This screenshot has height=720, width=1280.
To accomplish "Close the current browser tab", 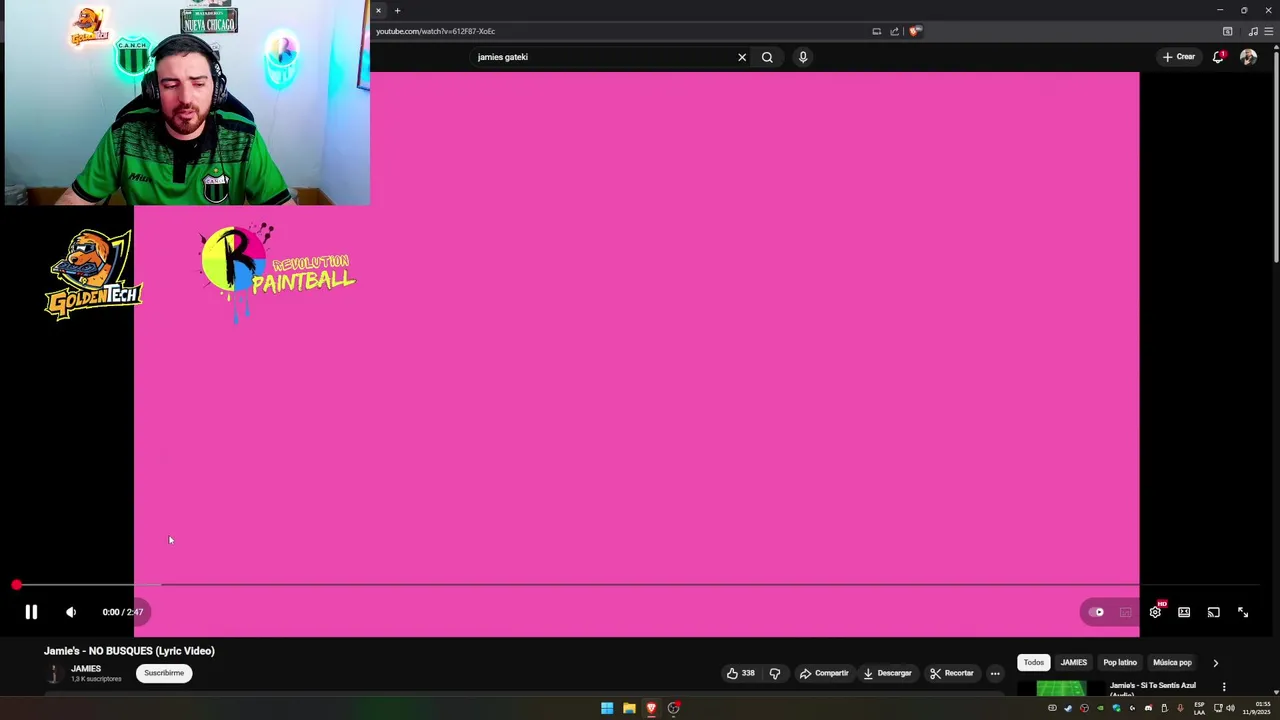I will coord(378,10).
